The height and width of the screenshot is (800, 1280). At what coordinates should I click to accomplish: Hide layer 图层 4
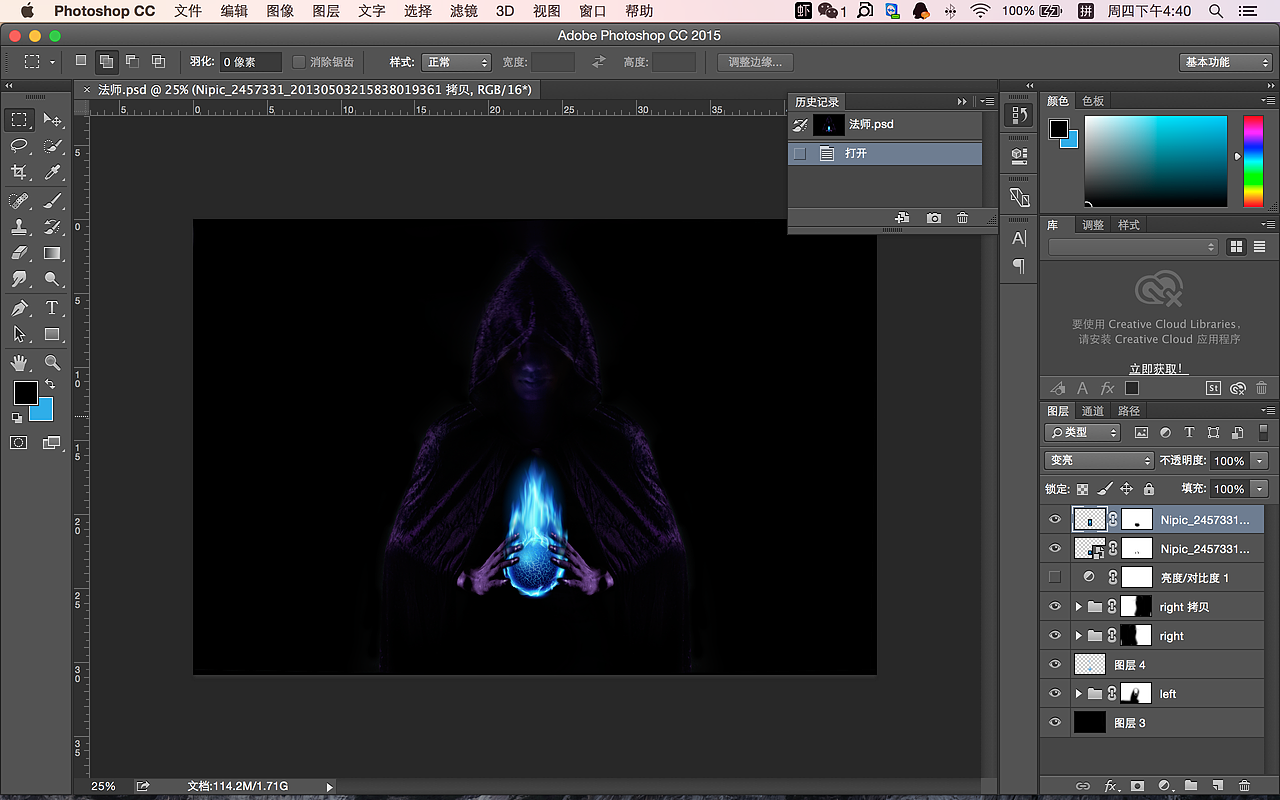click(1054, 664)
